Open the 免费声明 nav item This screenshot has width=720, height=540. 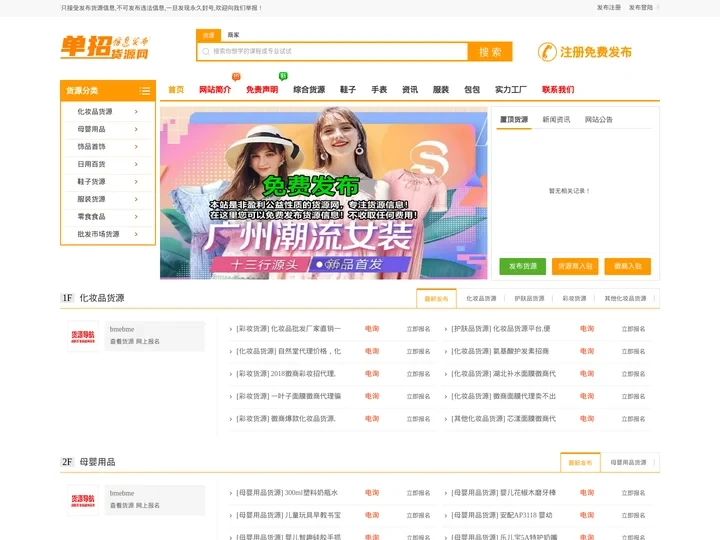[262, 90]
